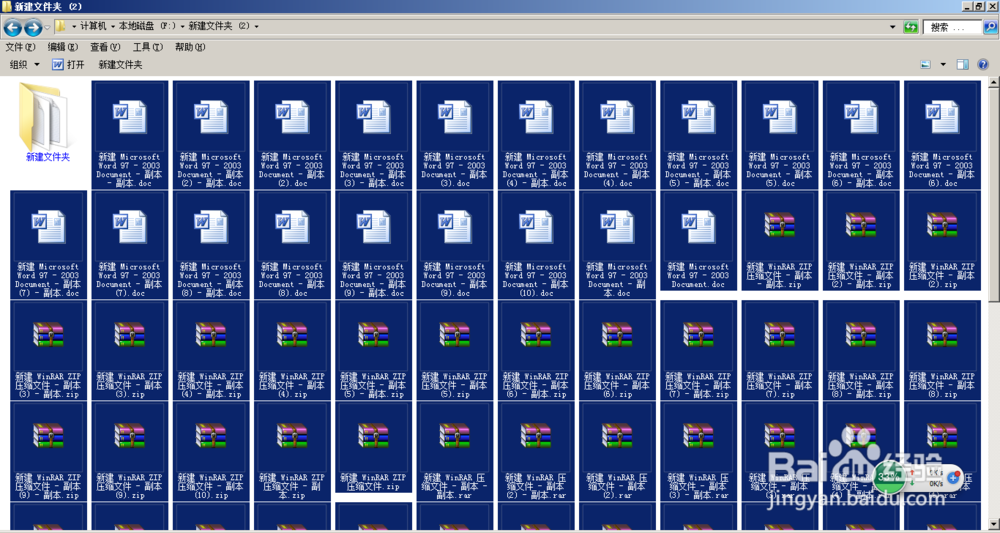Expand the 本地磁盘 (F:) breadcrumb arrow
The width and height of the screenshot is (1000, 533).
pyautogui.click(x=183, y=27)
